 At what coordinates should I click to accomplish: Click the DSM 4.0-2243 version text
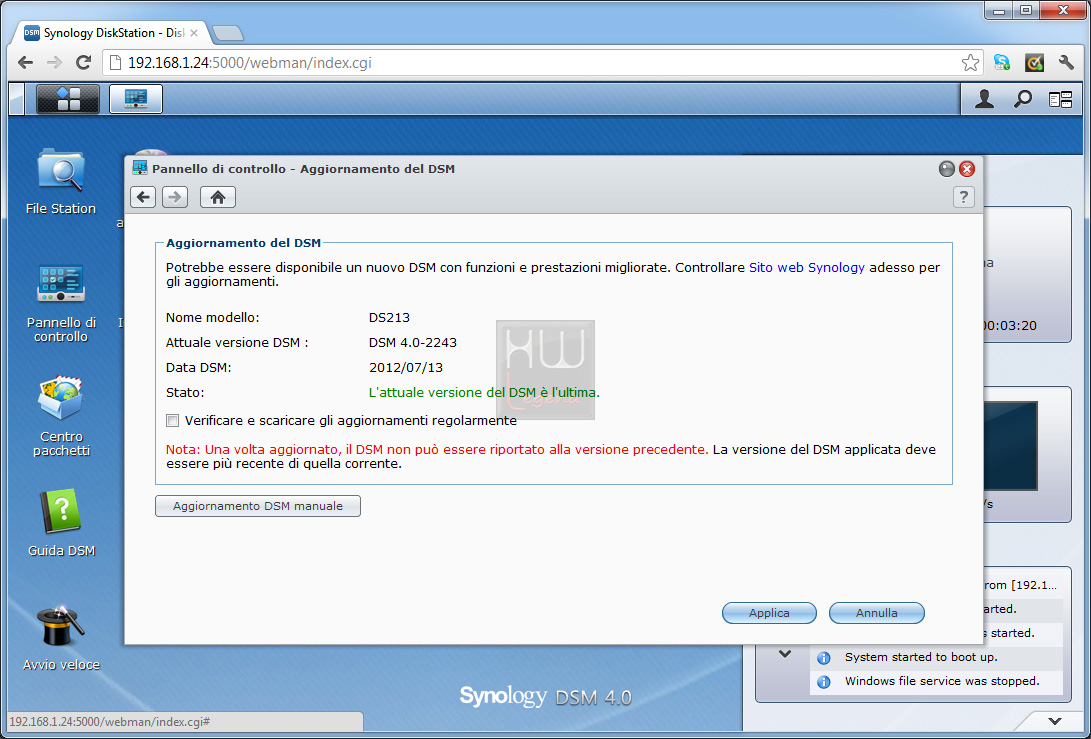click(413, 342)
